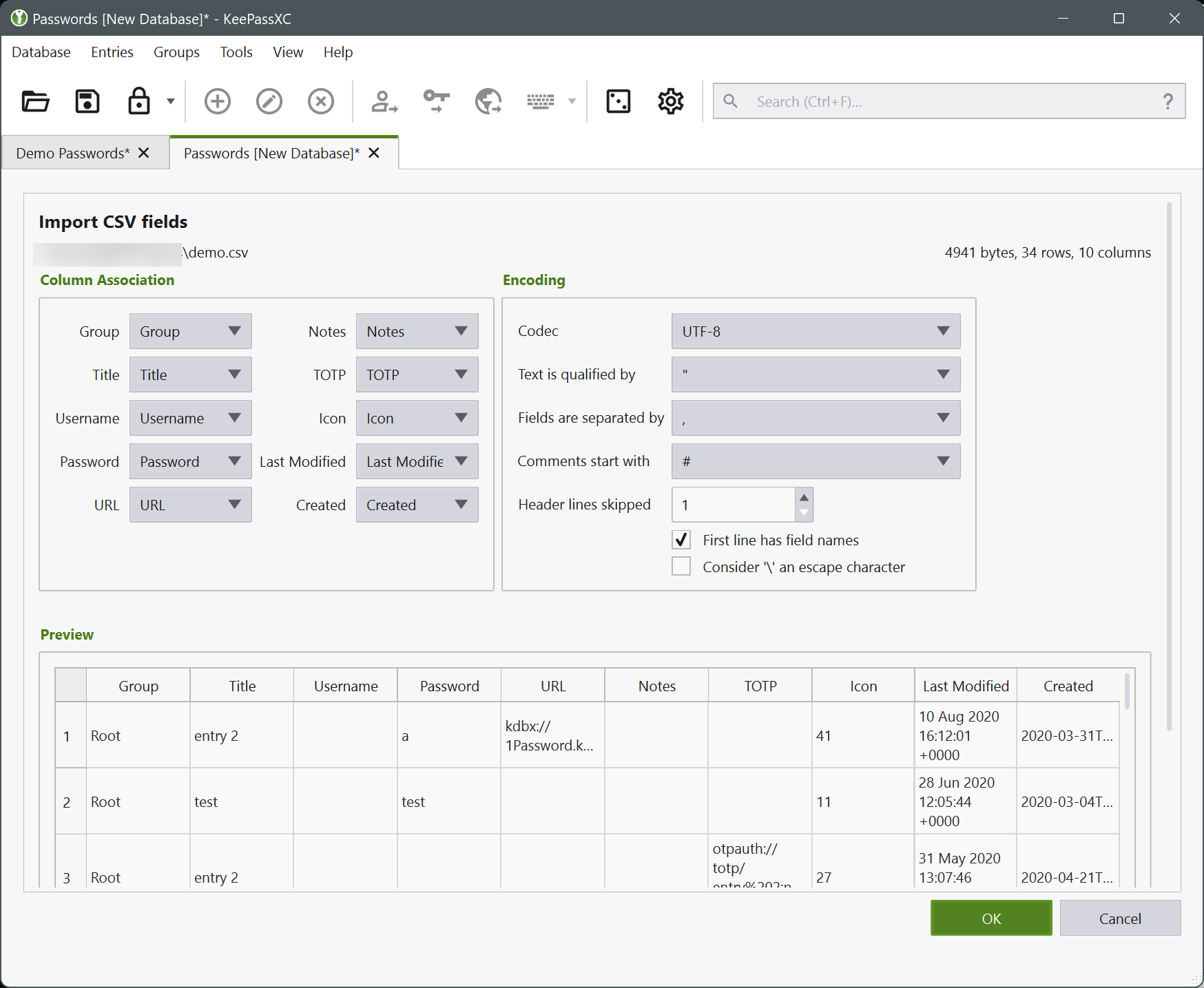Click the green OK button
1204x988 pixels.
(x=990, y=918)
